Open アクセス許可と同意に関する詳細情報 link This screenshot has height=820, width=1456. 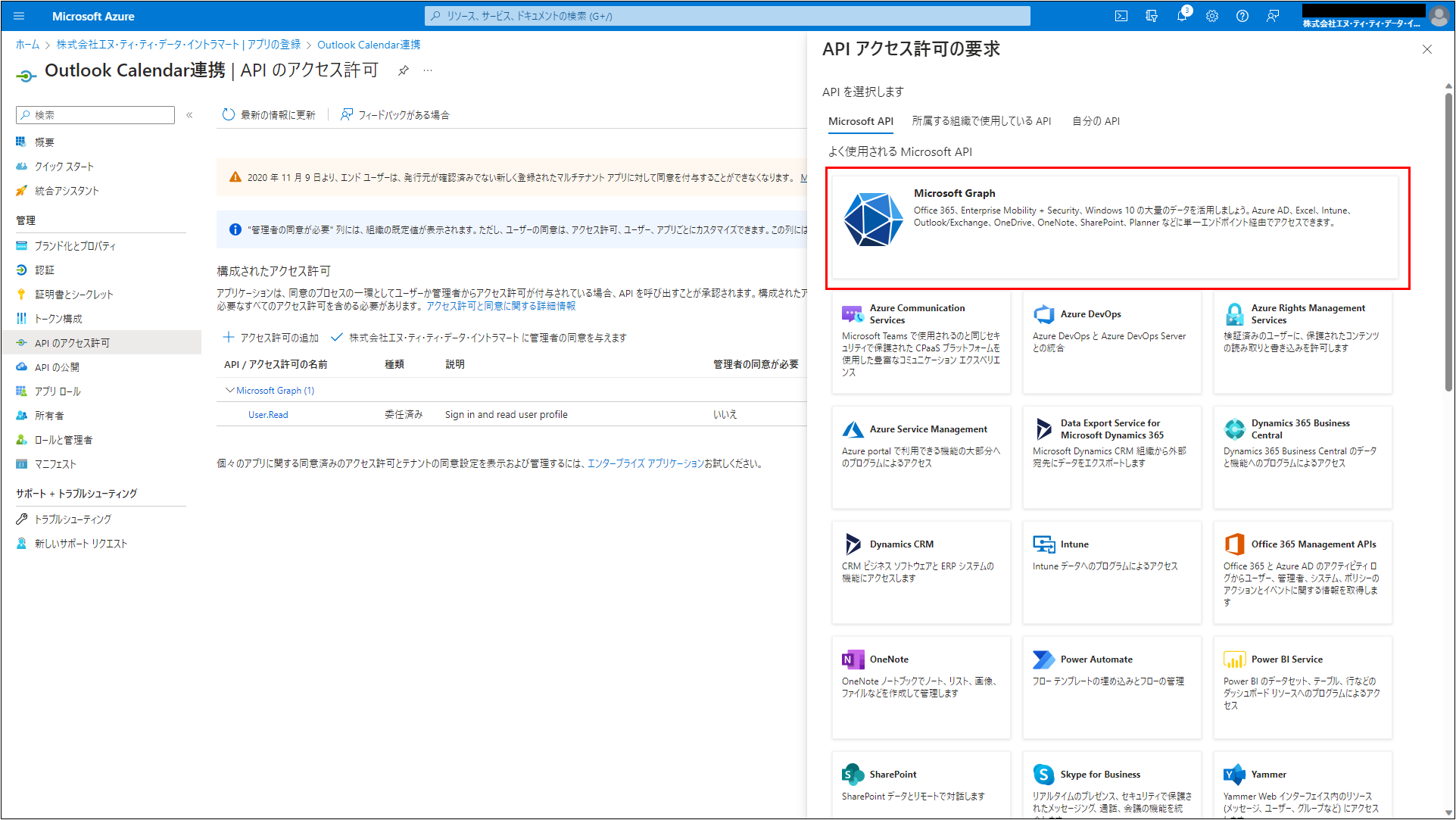pyautogui.click(x=500, y=306)
